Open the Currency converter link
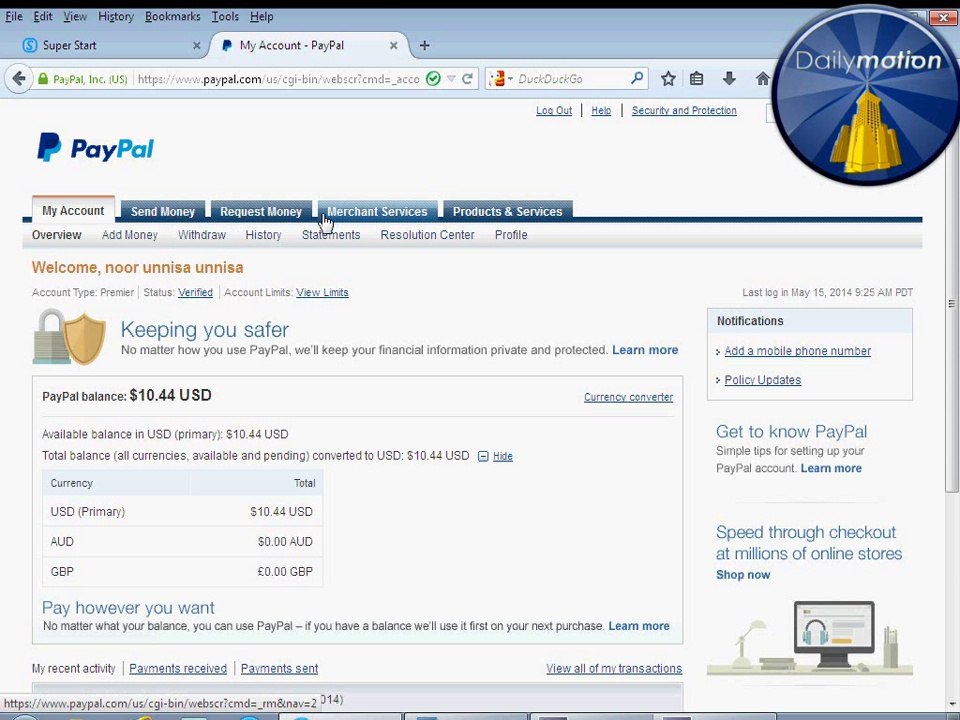This screenshot has width=960, height=720. pyautogui.click(x=628, y=397)
